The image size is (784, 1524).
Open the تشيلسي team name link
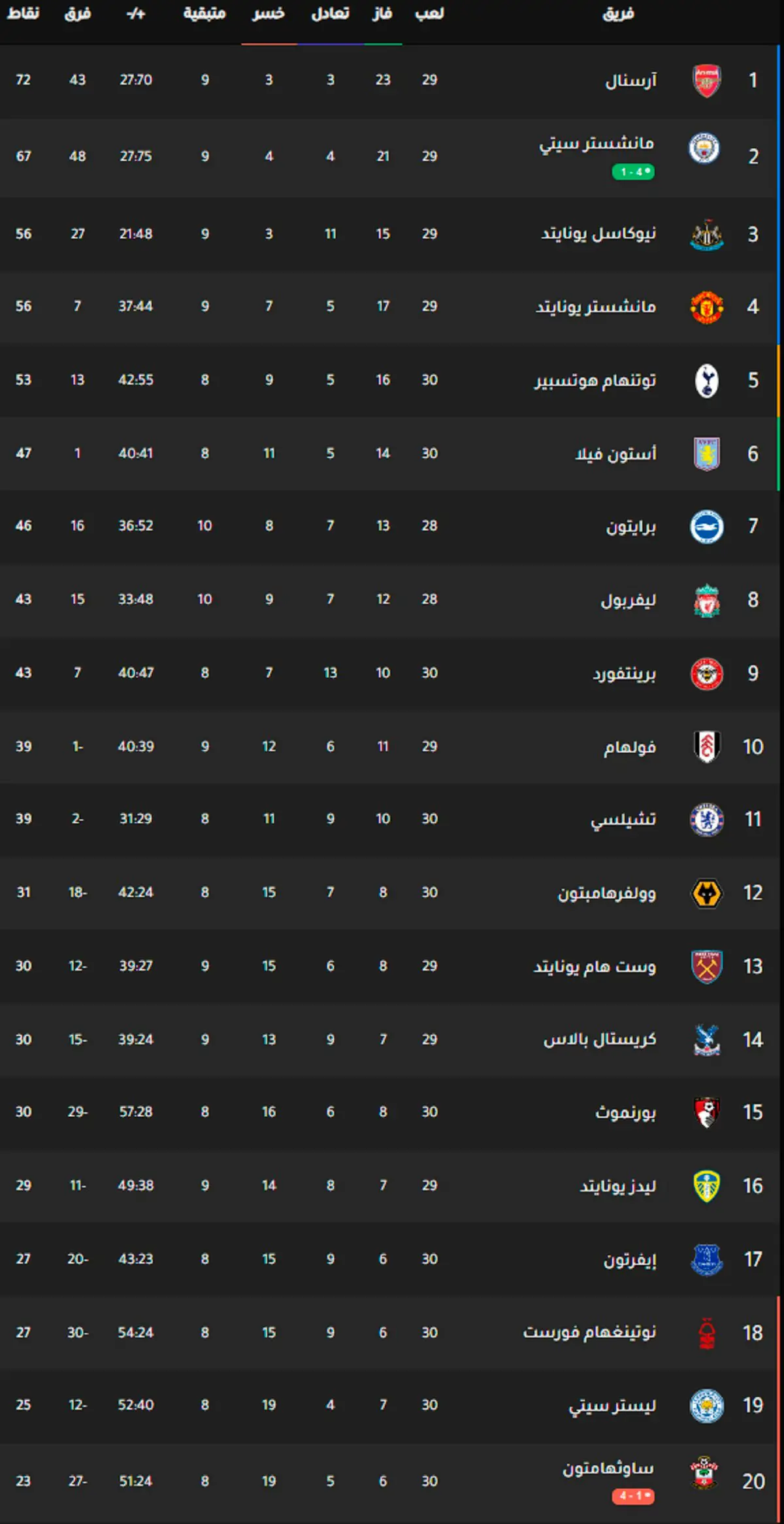tap(623, 820)
